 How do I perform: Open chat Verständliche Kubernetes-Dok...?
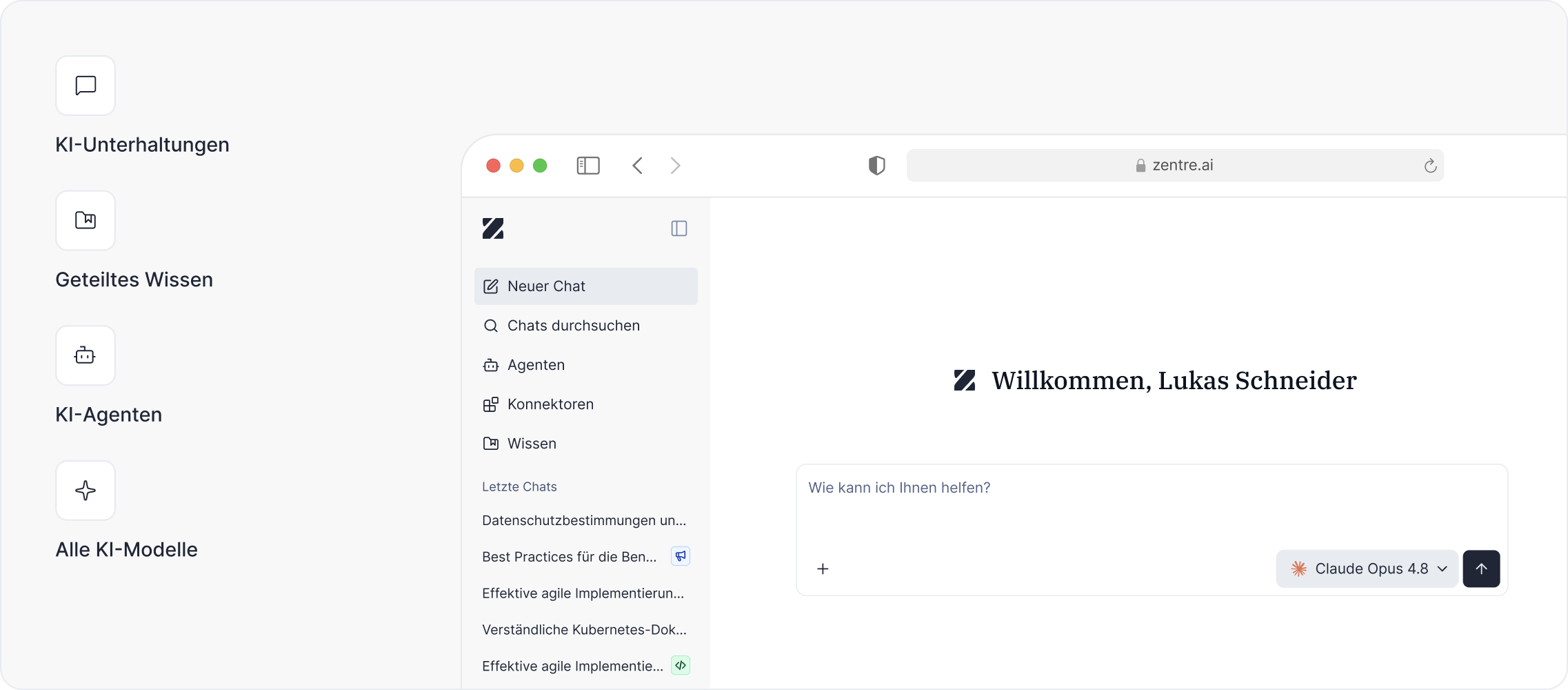click(x=586, y=630)
